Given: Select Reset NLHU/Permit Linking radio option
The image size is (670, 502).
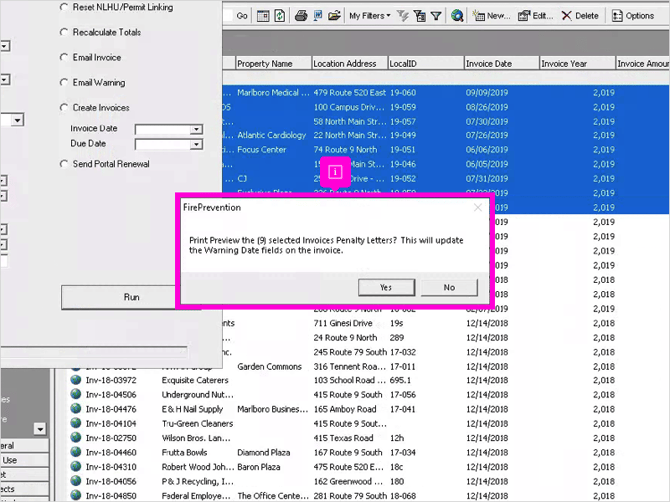Looking at the screenshot, I should 64,7.
